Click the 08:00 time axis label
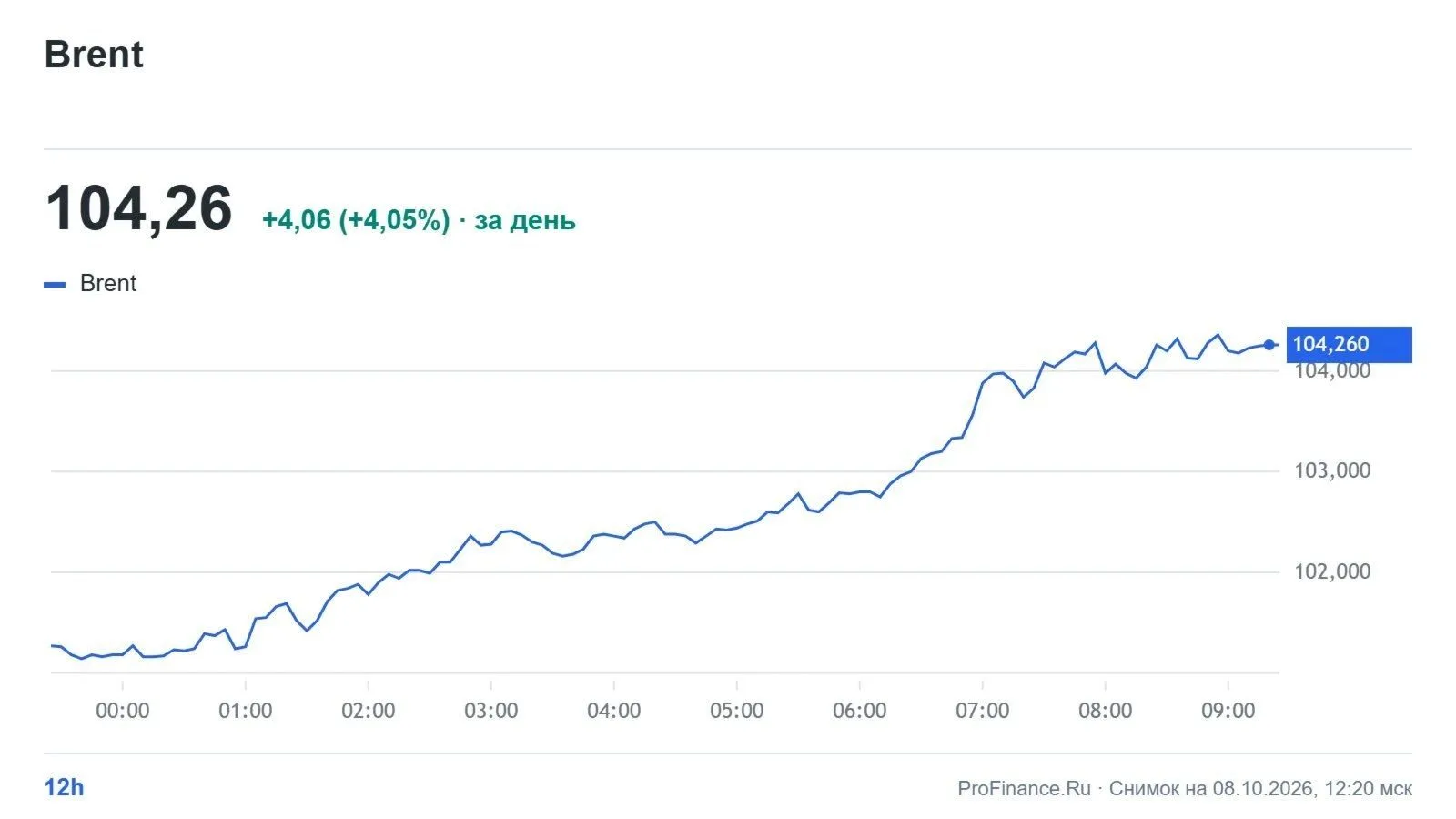The height and width of the screenshot is (819, 1456). pyautogui.click(x=1106, y=711)
